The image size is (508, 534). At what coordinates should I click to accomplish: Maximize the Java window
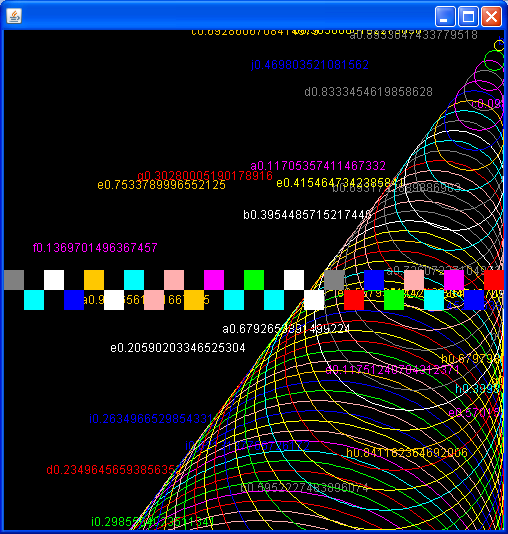pos(468,16)
